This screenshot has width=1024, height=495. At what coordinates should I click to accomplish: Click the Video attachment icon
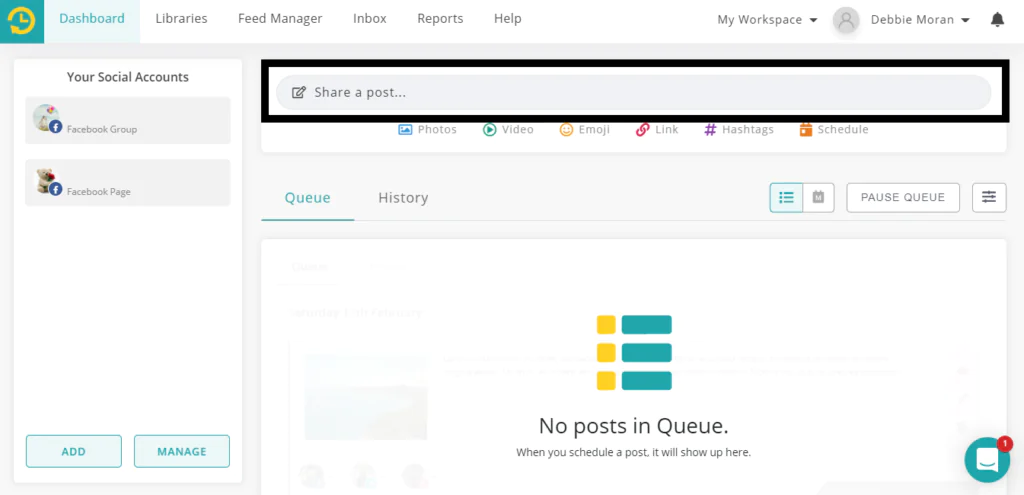(489, 129)
